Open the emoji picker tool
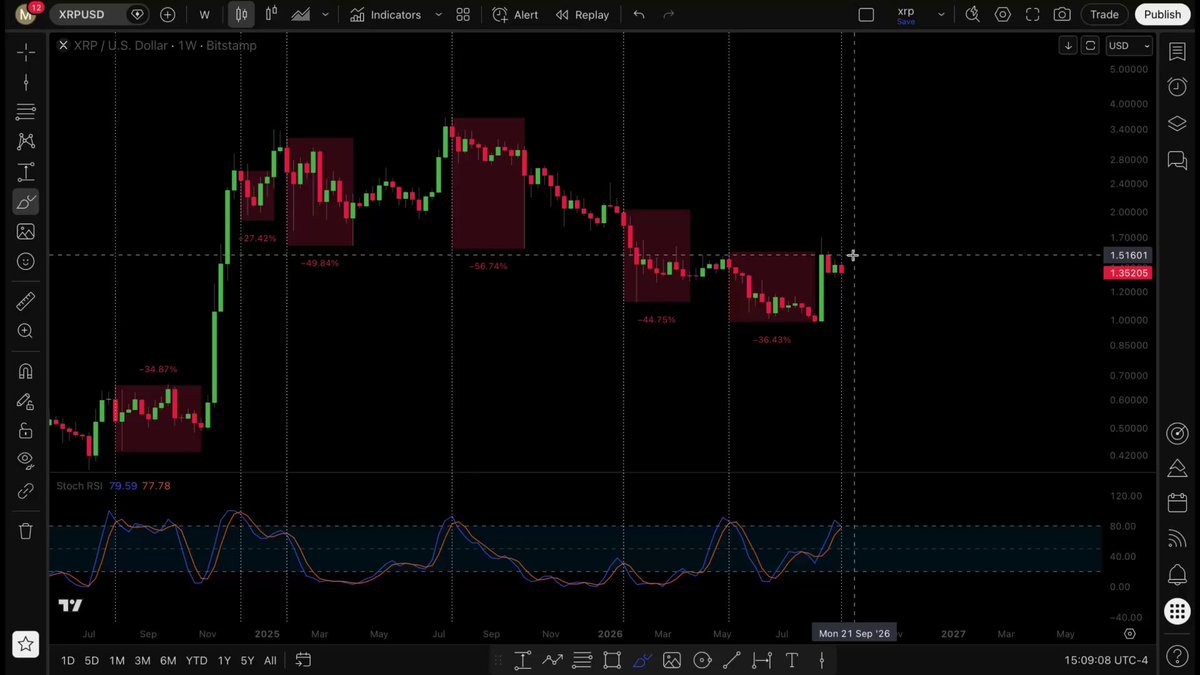The height and width of the screenshot is (675, 1200). (x=26, y=262)
